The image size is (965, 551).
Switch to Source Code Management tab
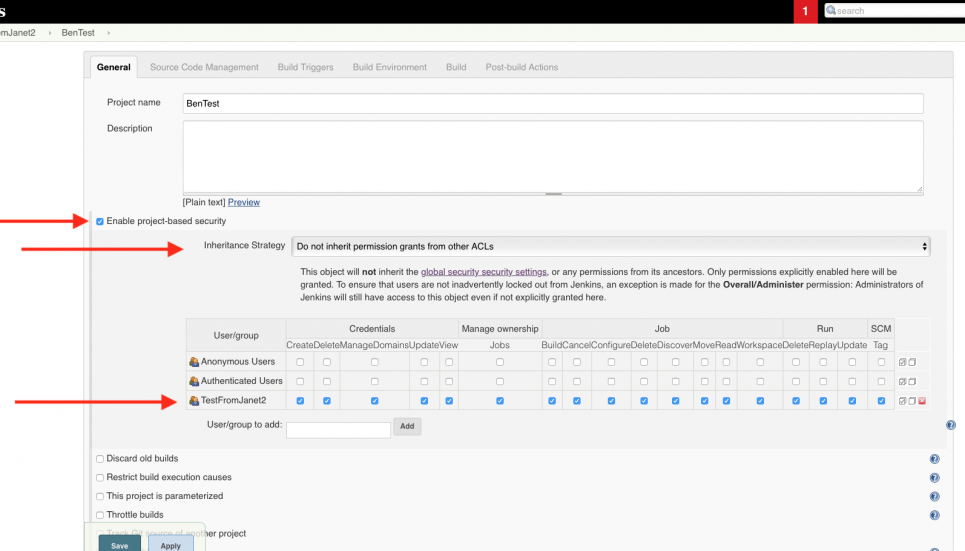coord(204,67)
